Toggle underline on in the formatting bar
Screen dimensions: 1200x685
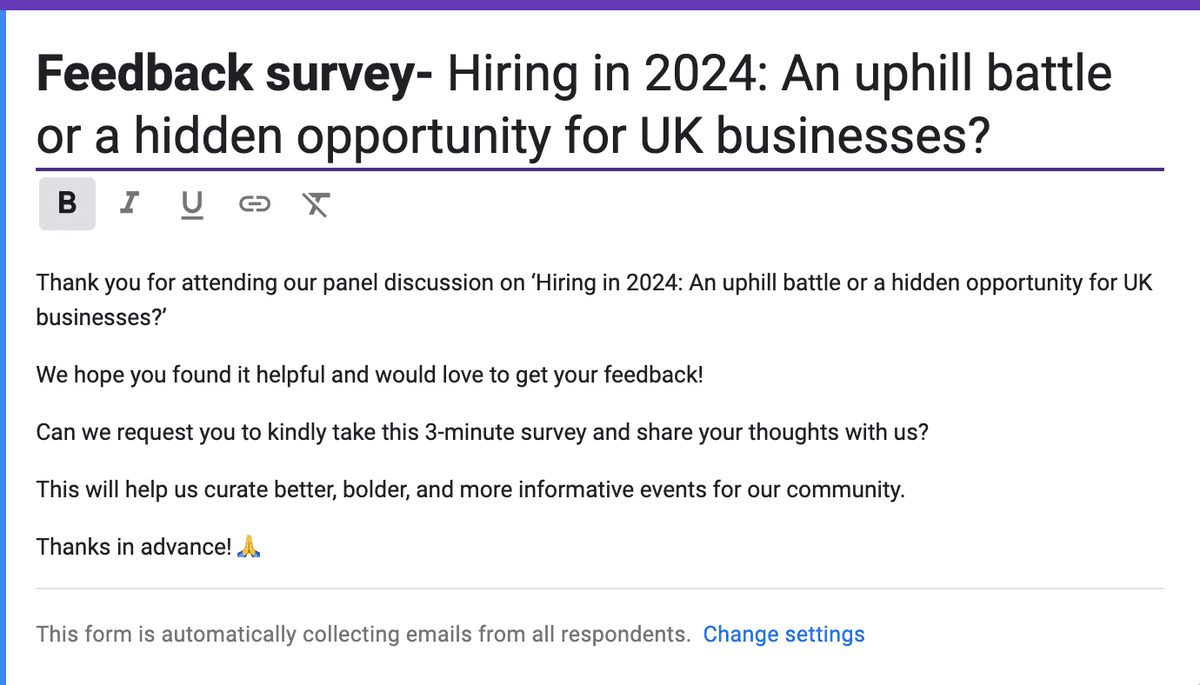point(191,203)
